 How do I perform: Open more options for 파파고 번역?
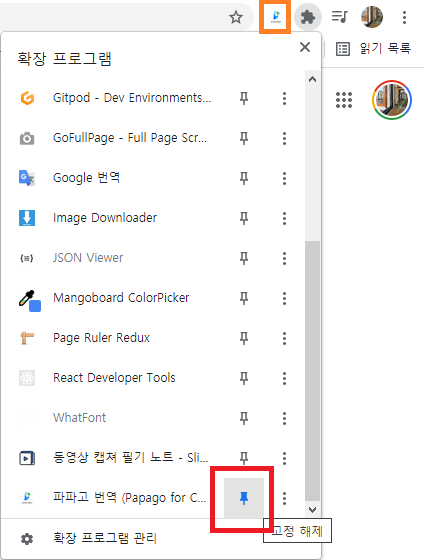tap(284, 498)
